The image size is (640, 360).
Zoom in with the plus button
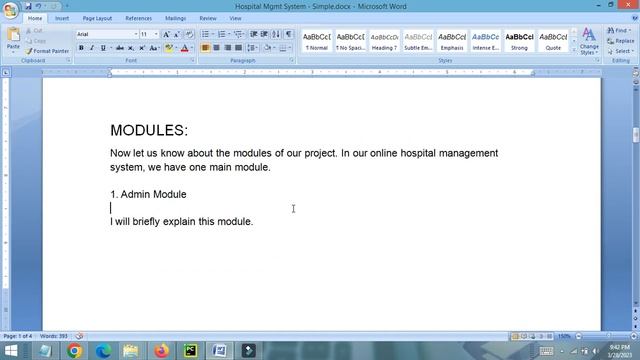click(634, 336)
